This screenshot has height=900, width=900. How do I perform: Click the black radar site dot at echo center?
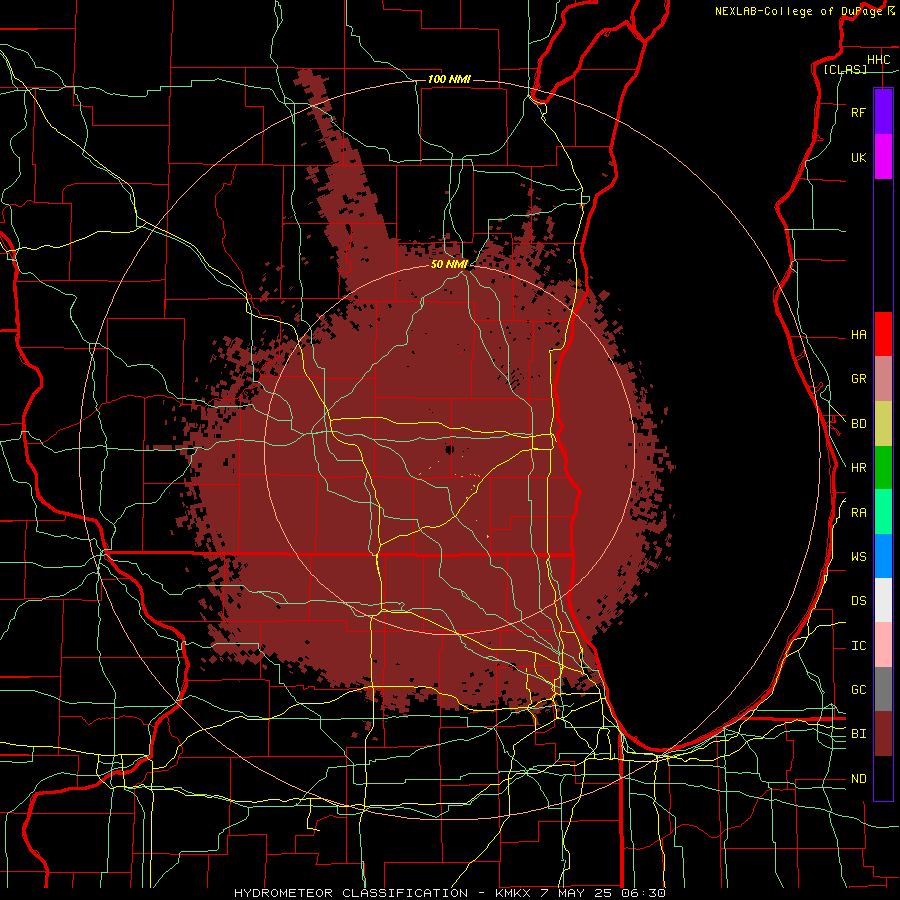coord(449,449)
